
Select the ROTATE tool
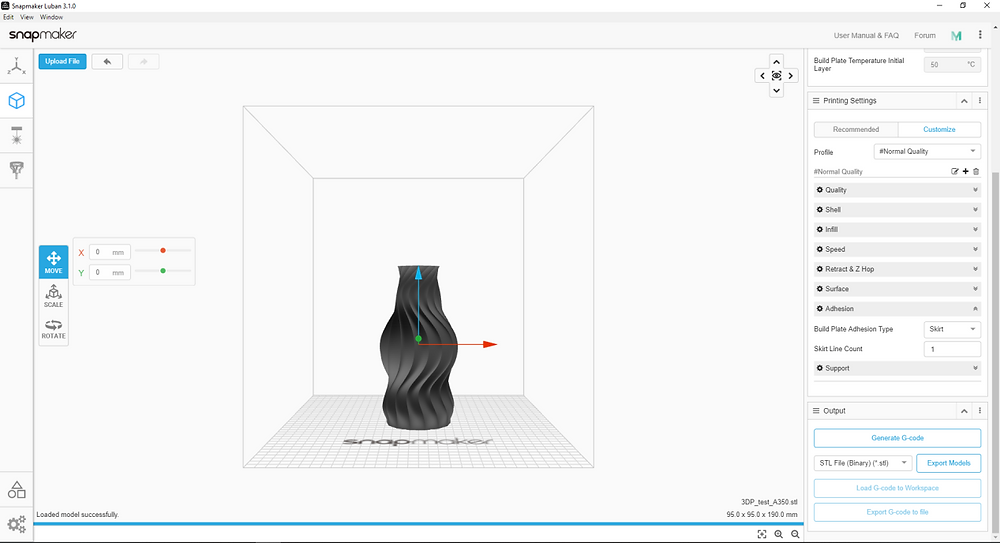tap(54, 329)
